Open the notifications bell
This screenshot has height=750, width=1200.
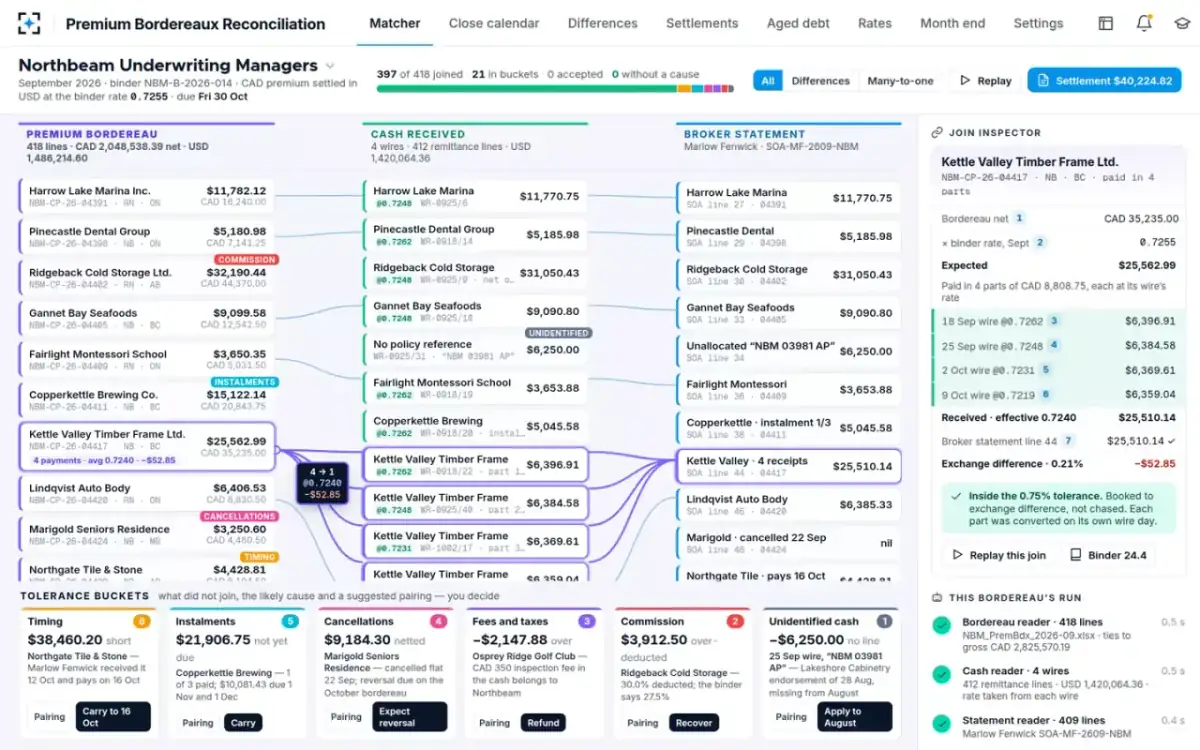(1144, 23)
